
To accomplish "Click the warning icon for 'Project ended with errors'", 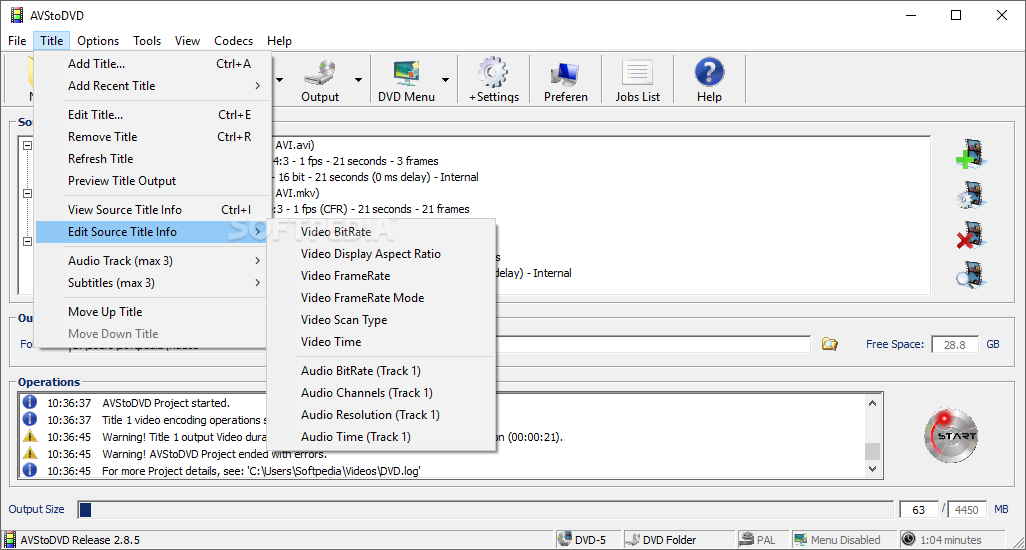I will click(30, 453).
